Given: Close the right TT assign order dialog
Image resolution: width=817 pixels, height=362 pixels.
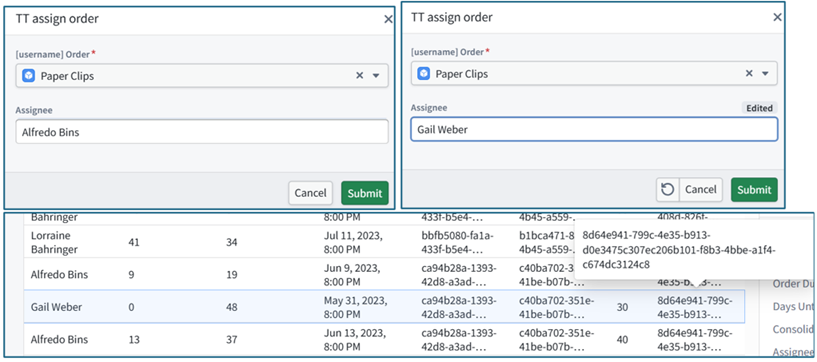Looking at the screenshot, I should click(x=777, y=17).
